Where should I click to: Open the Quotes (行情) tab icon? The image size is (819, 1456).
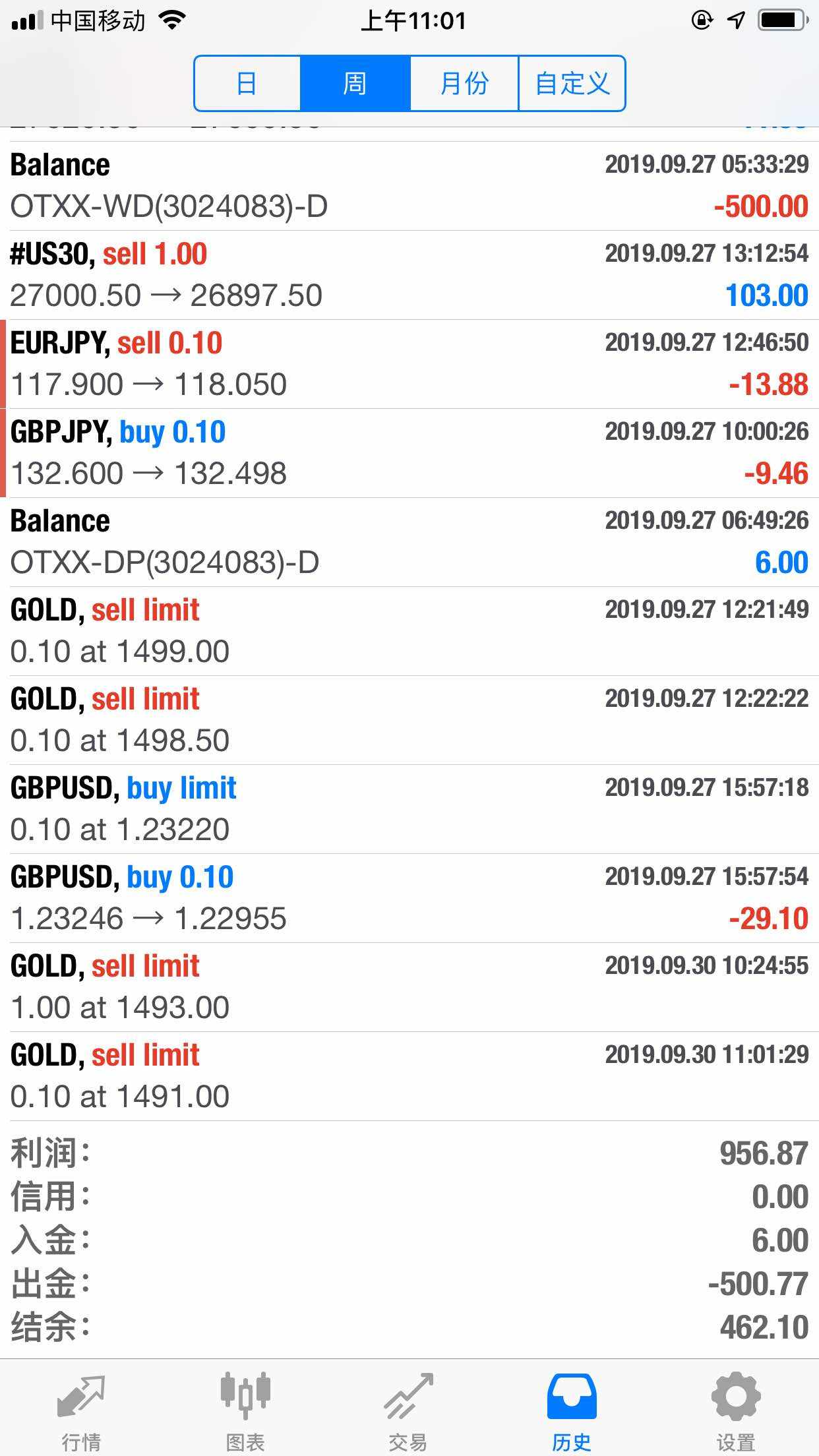pos(81,1397)
